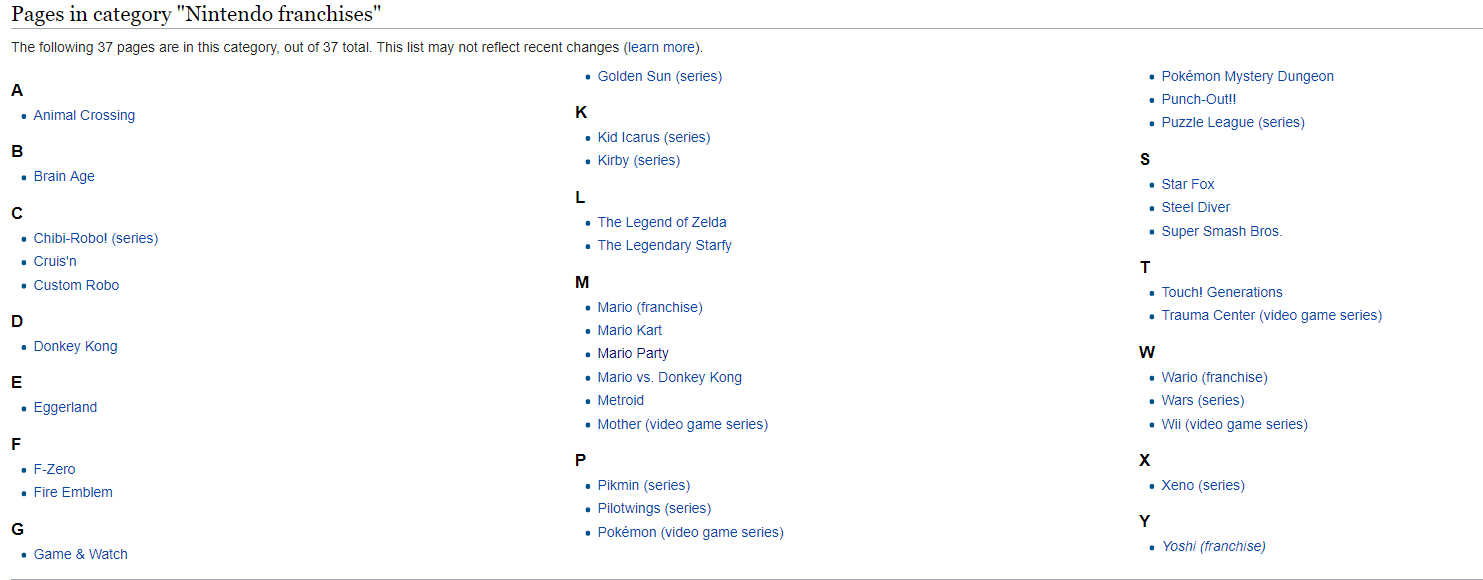
Task: Open the Animal Crossing page
Action: 84,115
